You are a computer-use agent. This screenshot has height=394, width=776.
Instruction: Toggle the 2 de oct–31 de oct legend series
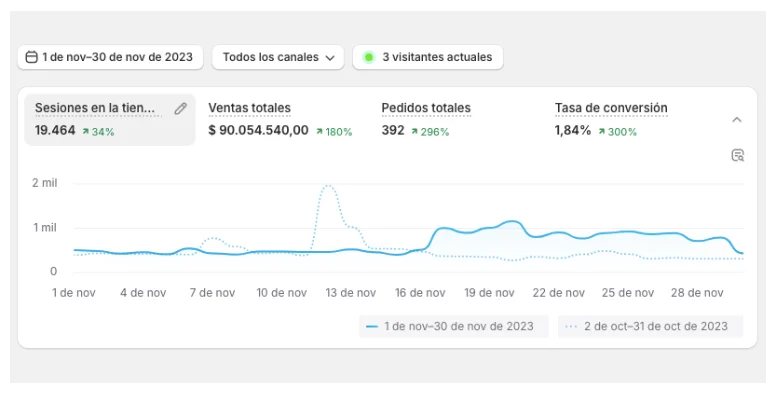[x=650, y=327]
